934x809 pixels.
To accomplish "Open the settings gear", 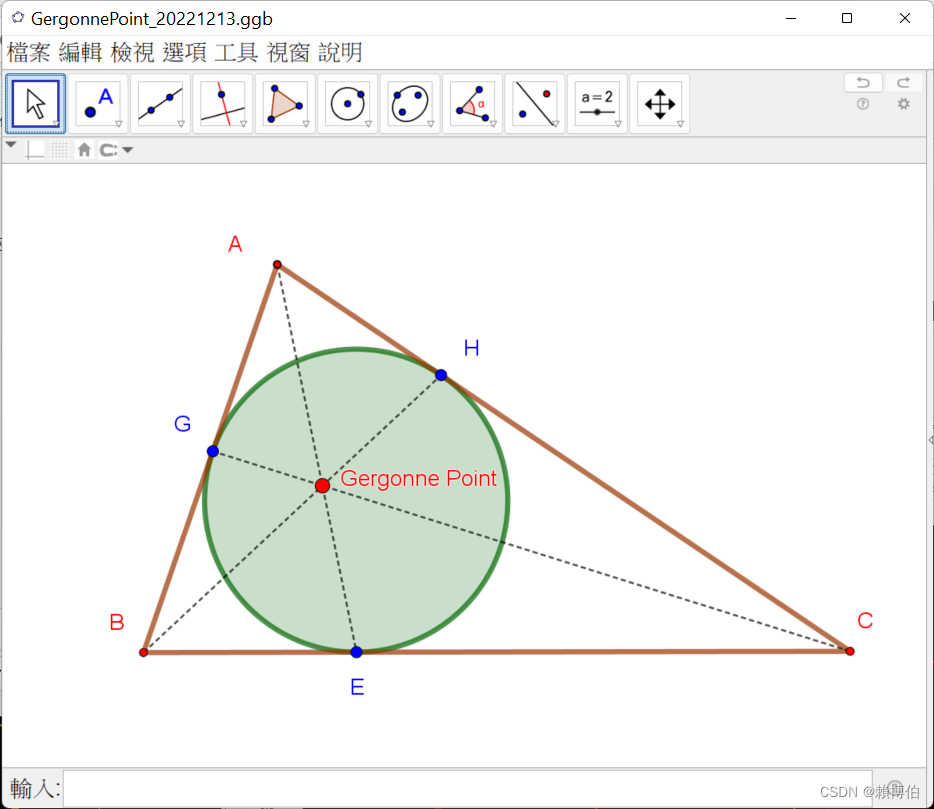I will coord(903,103).
